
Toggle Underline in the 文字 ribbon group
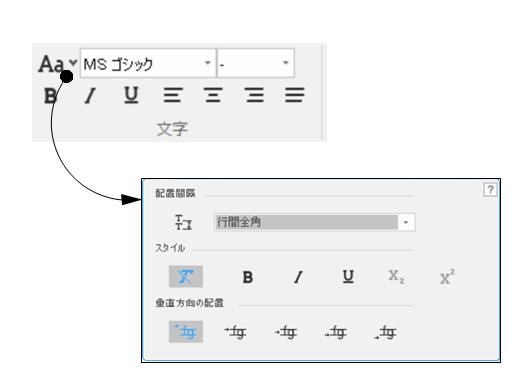pos(131,95)
